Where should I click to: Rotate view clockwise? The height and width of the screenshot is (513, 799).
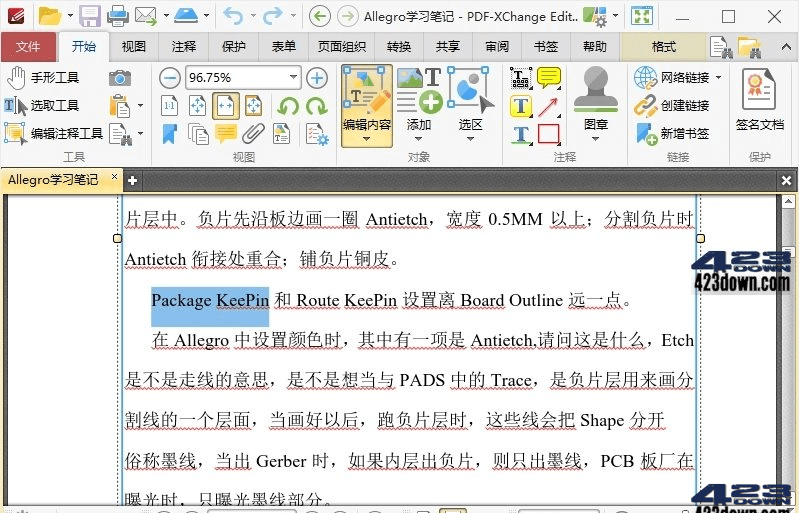316,106
